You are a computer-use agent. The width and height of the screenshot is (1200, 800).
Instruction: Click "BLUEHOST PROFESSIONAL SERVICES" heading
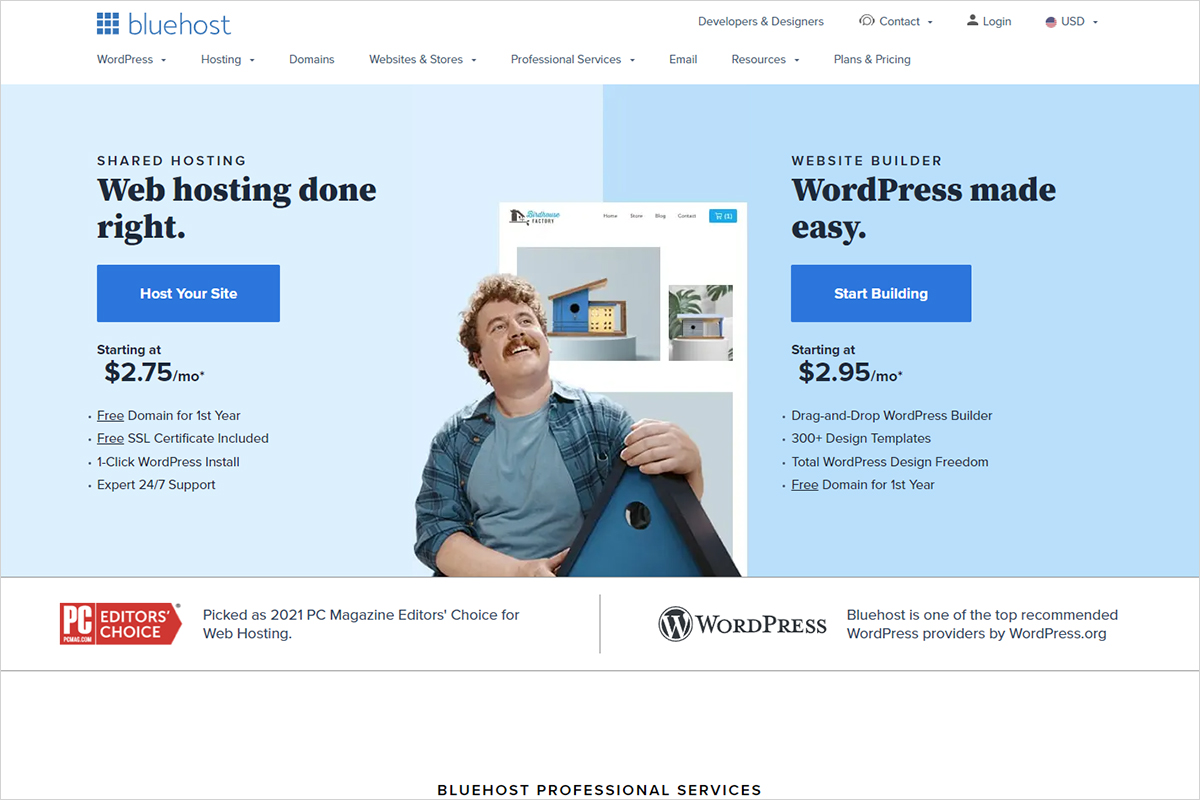coord(599,790)
